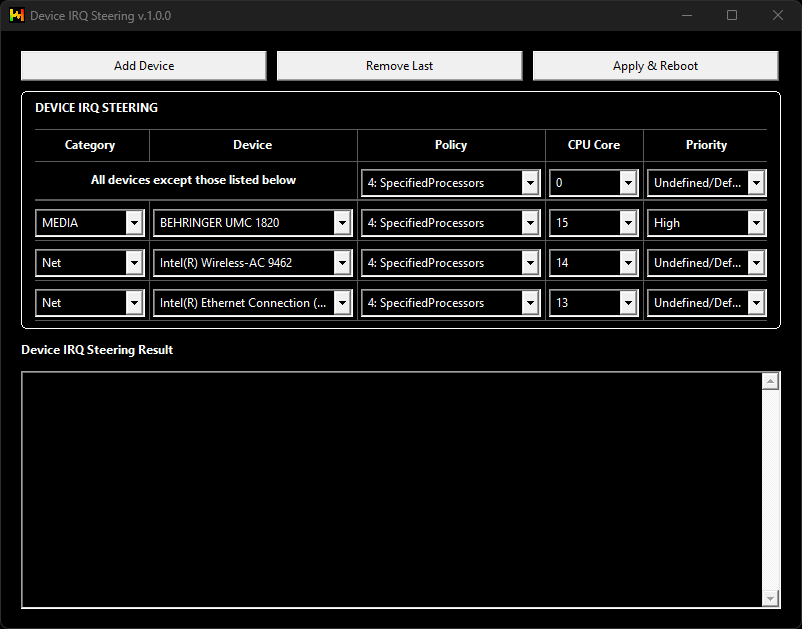The width and height of the screenshot is (802, 629).
Task: Open CPU Core dropdown showing 0
Action: 593,183
